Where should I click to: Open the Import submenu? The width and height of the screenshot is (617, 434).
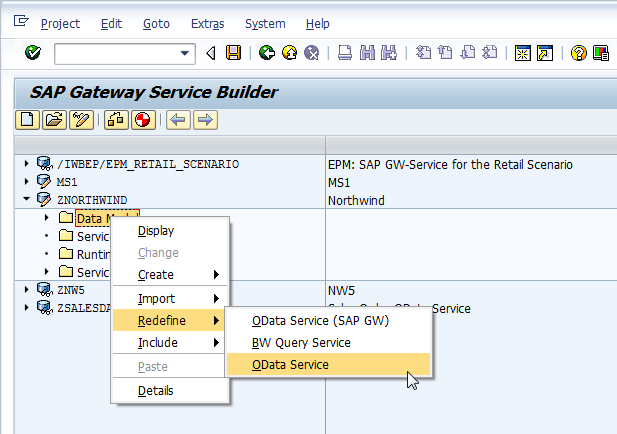click(170, 299)
